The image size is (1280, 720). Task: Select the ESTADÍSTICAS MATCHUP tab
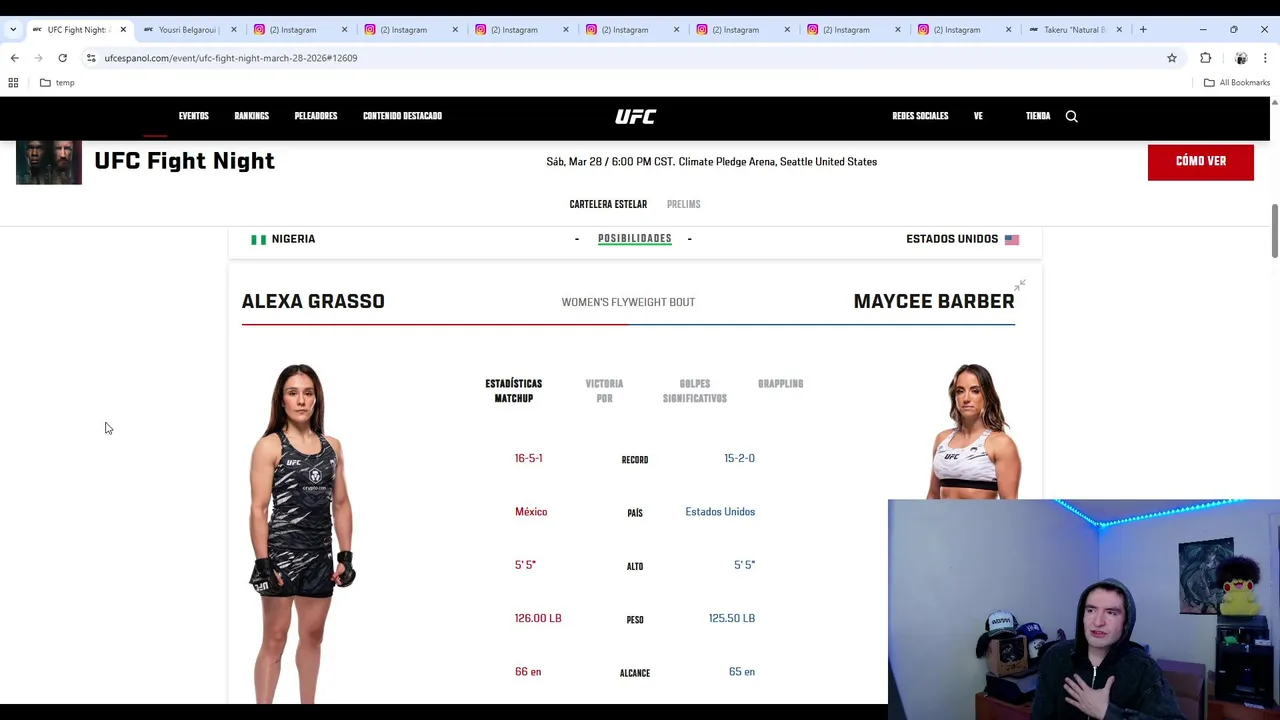[x=514, y=391]
